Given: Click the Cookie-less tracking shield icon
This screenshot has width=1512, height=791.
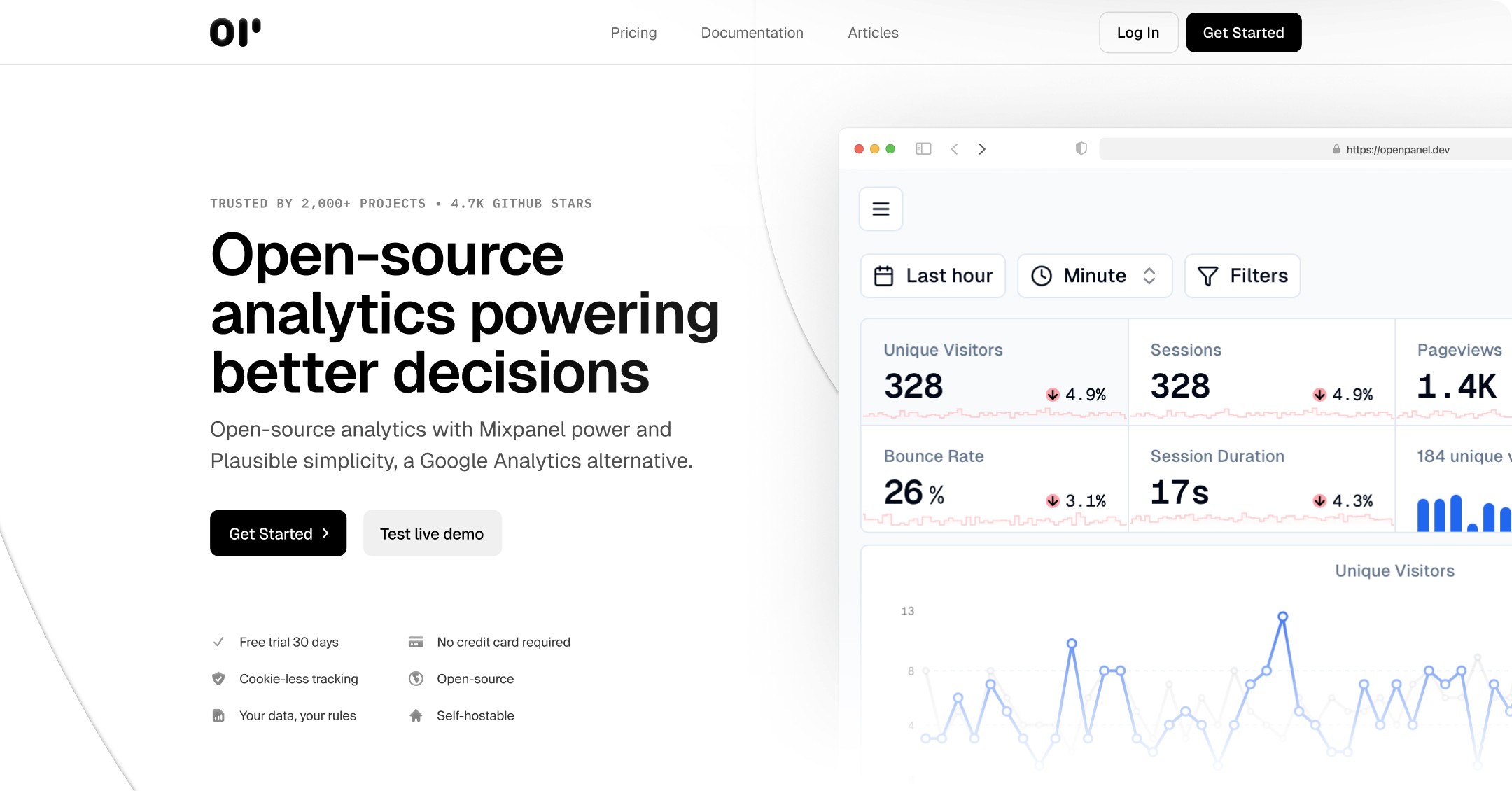Looking at the screenshot, I should (218, 678).
